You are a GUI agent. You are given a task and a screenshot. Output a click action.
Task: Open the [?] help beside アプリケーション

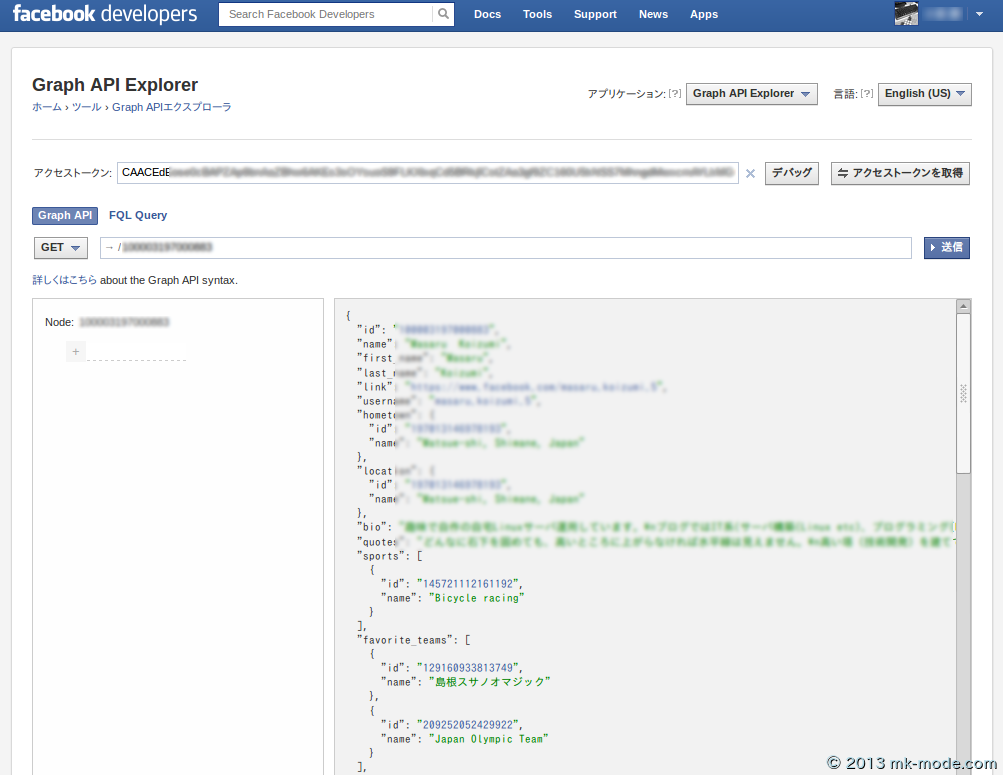674,93
